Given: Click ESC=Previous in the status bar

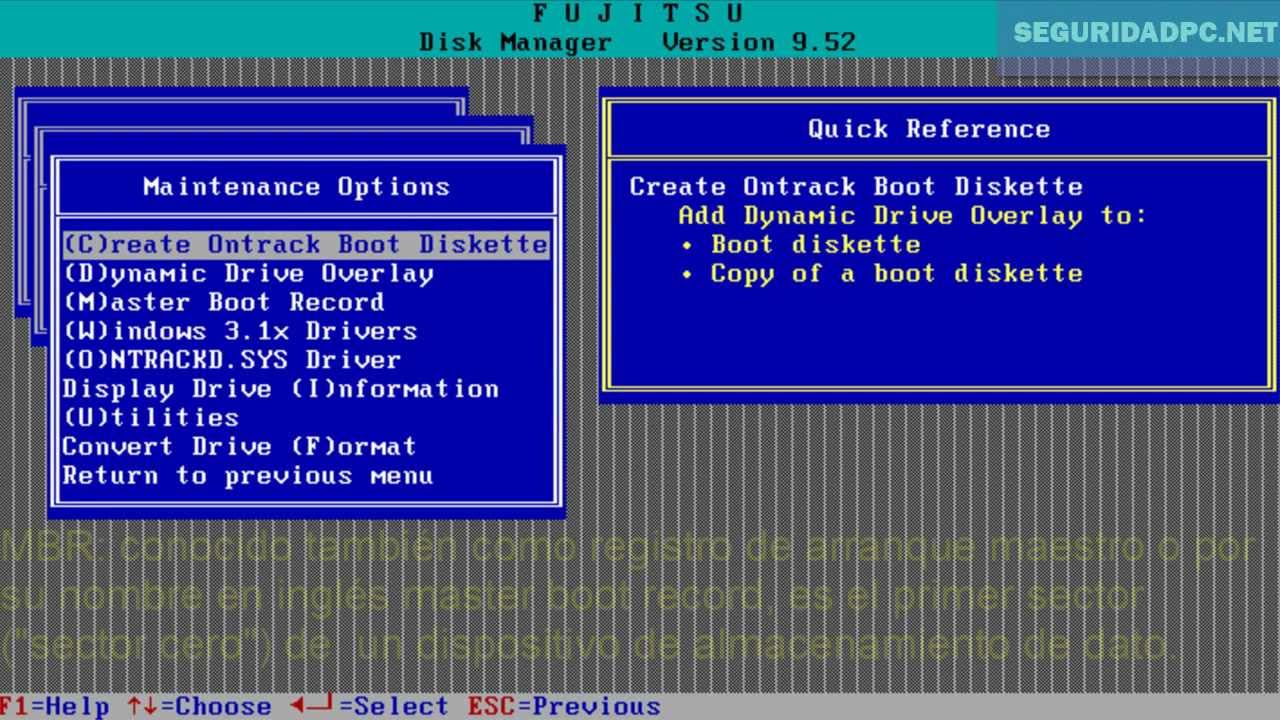Looking at the screenshot, I should pyautogui.click(x=564, y=706).
